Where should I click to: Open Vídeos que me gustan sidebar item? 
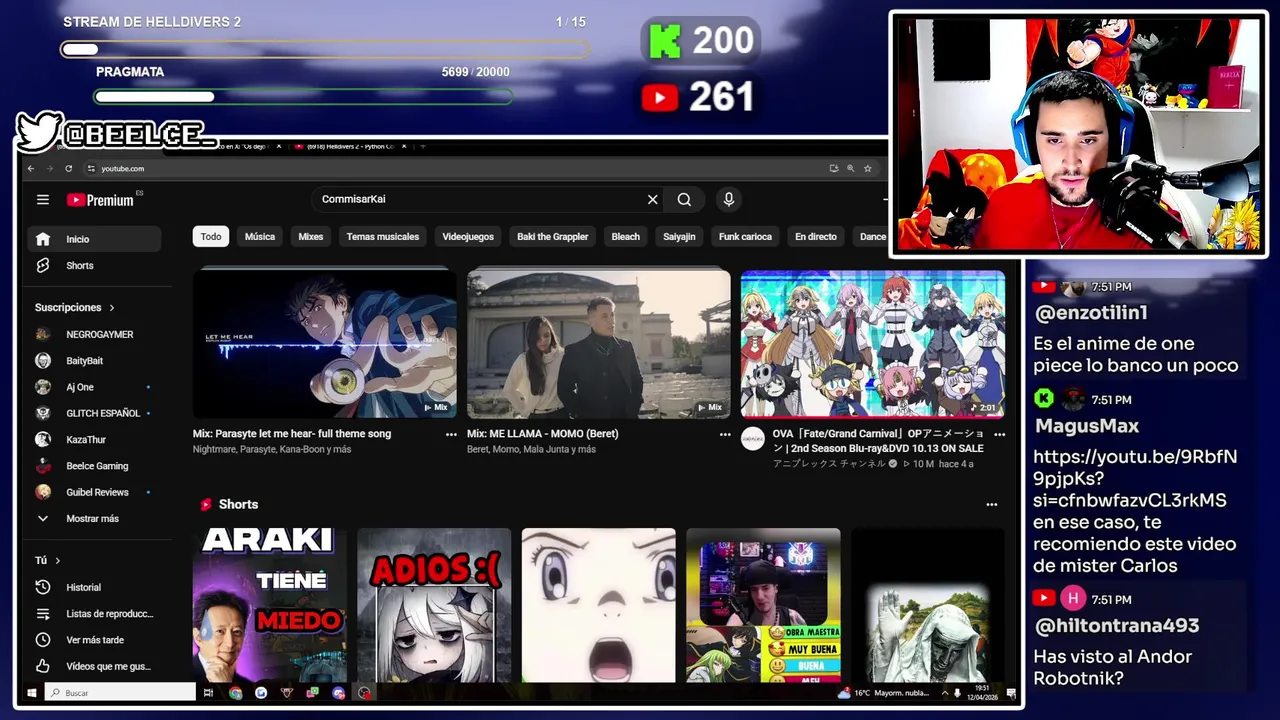pyautogui.click(x=95, y=666)
